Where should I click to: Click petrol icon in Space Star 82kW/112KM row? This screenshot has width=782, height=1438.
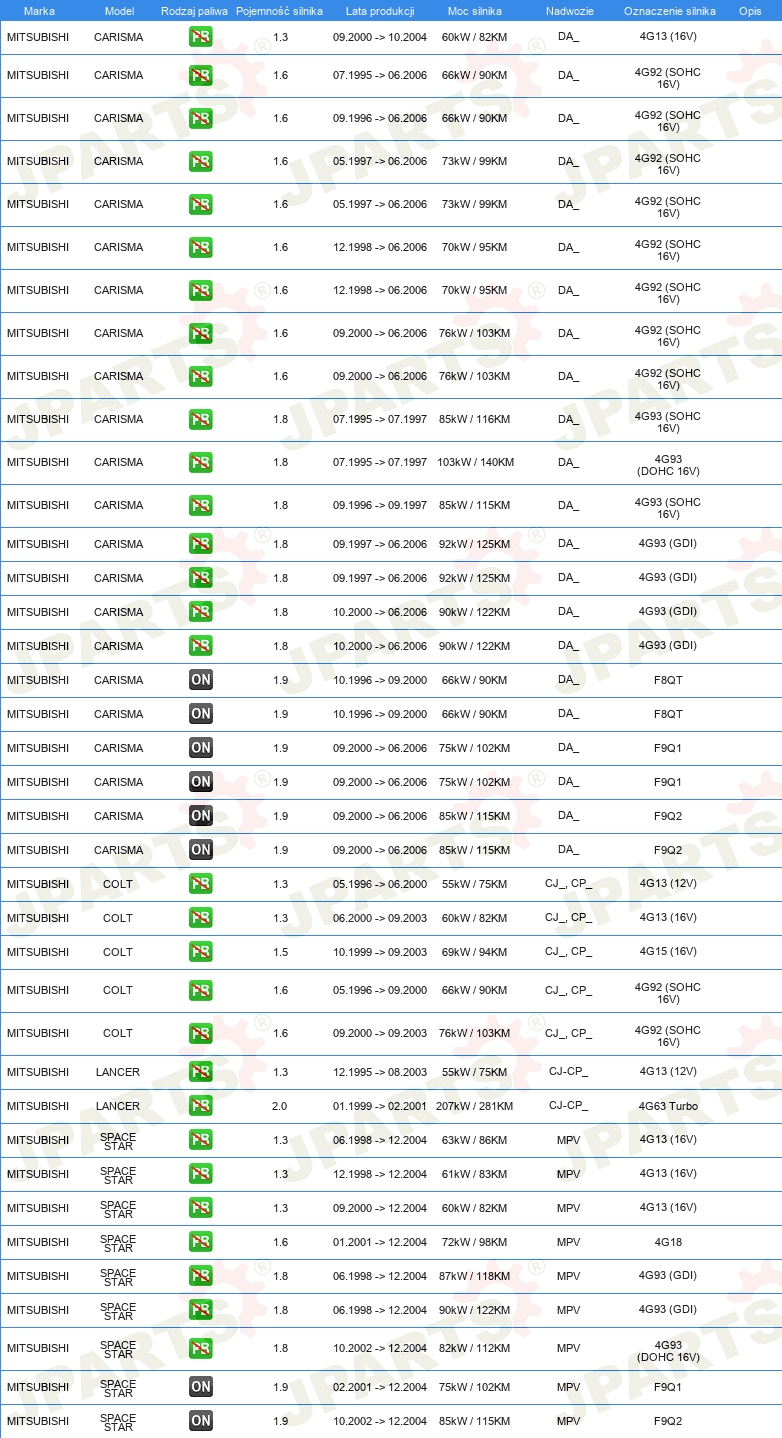[x=201, y=1349]
